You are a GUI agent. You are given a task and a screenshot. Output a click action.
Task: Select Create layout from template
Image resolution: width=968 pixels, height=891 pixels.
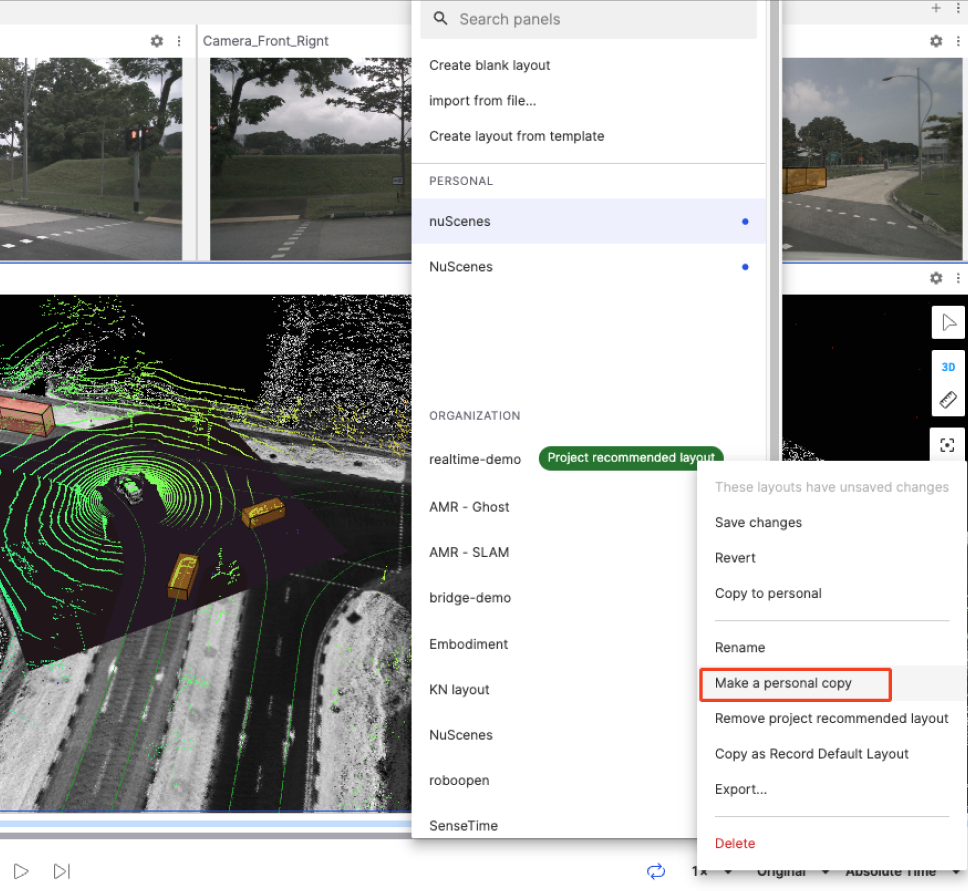(517, 136)
